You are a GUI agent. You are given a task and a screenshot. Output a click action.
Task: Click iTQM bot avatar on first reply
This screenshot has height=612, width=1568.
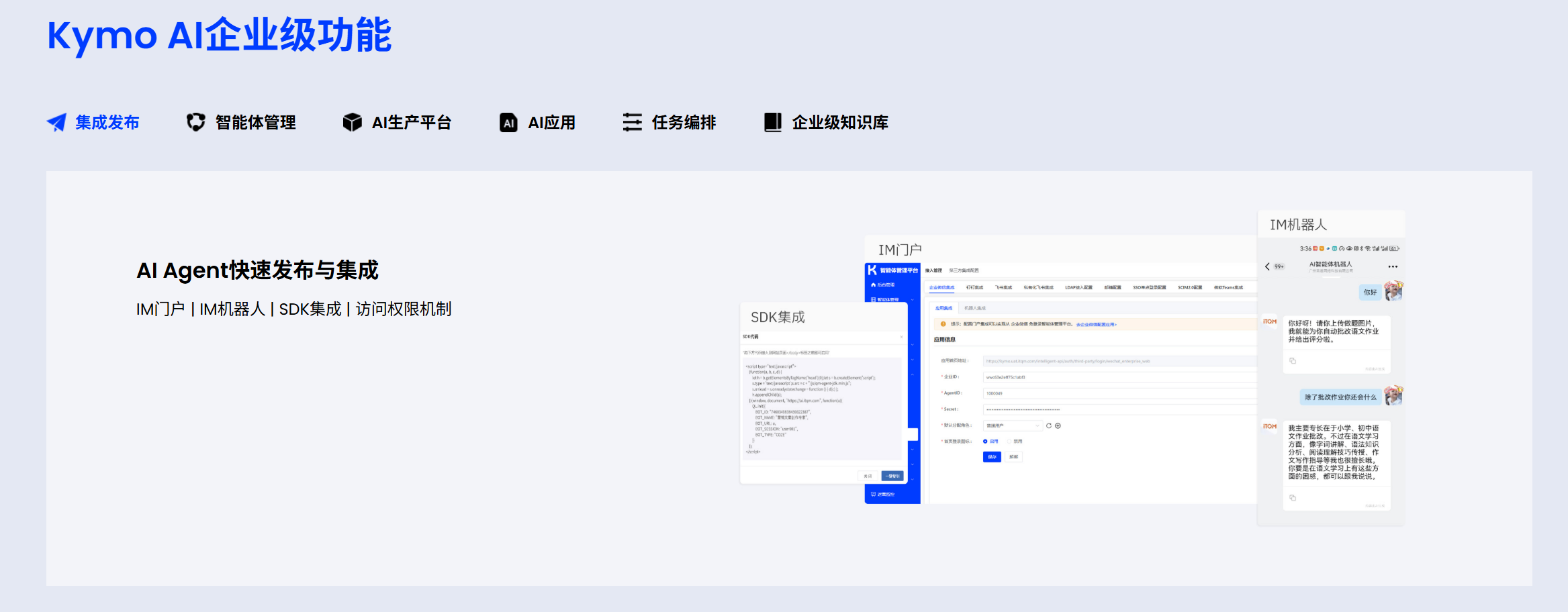click(x=1270, y=322)
